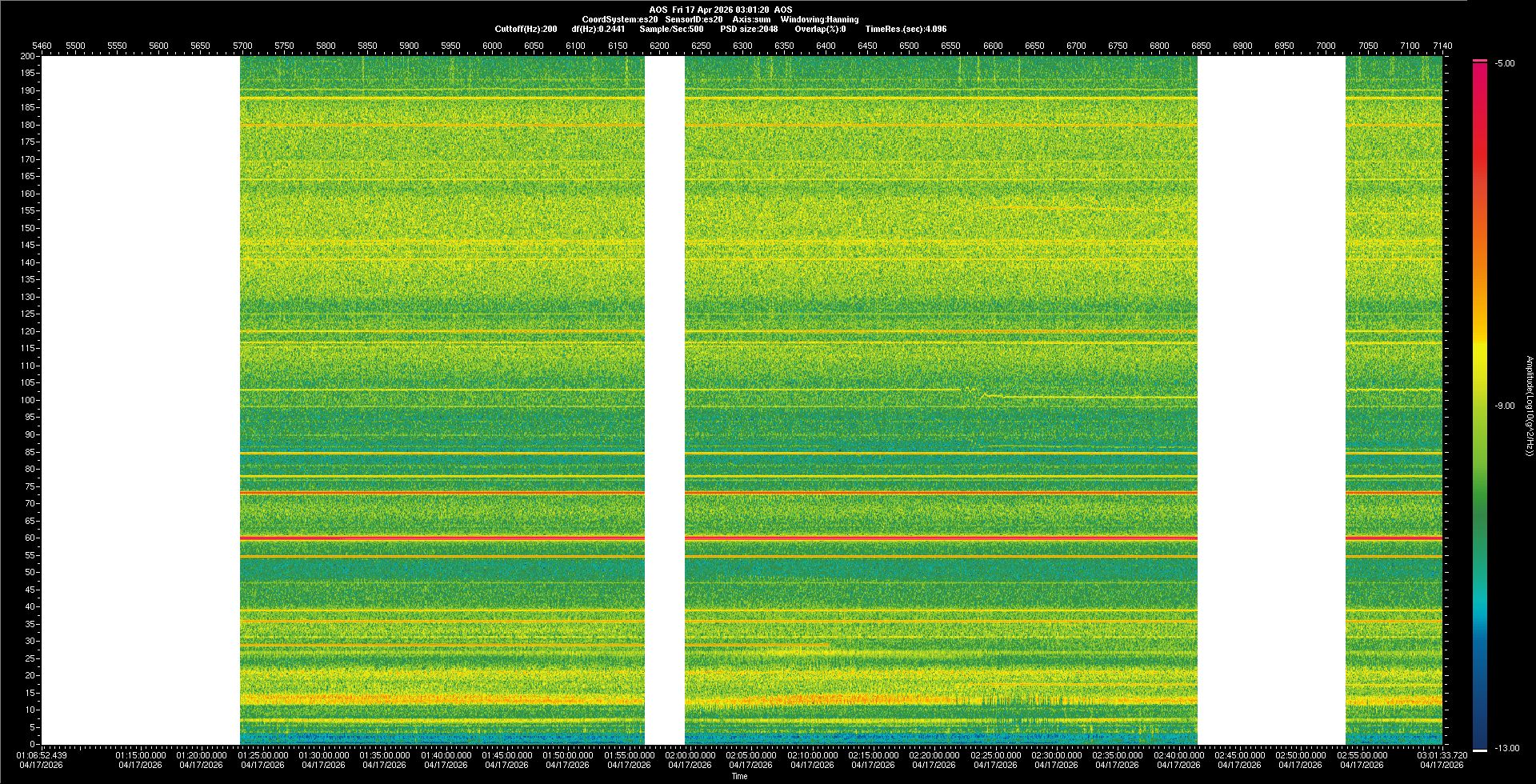Image resolution: width=1536 pixels, height=784 pixels.
Task: Click the 200 Hz label on frequency axis
Action: coord(28,56)
